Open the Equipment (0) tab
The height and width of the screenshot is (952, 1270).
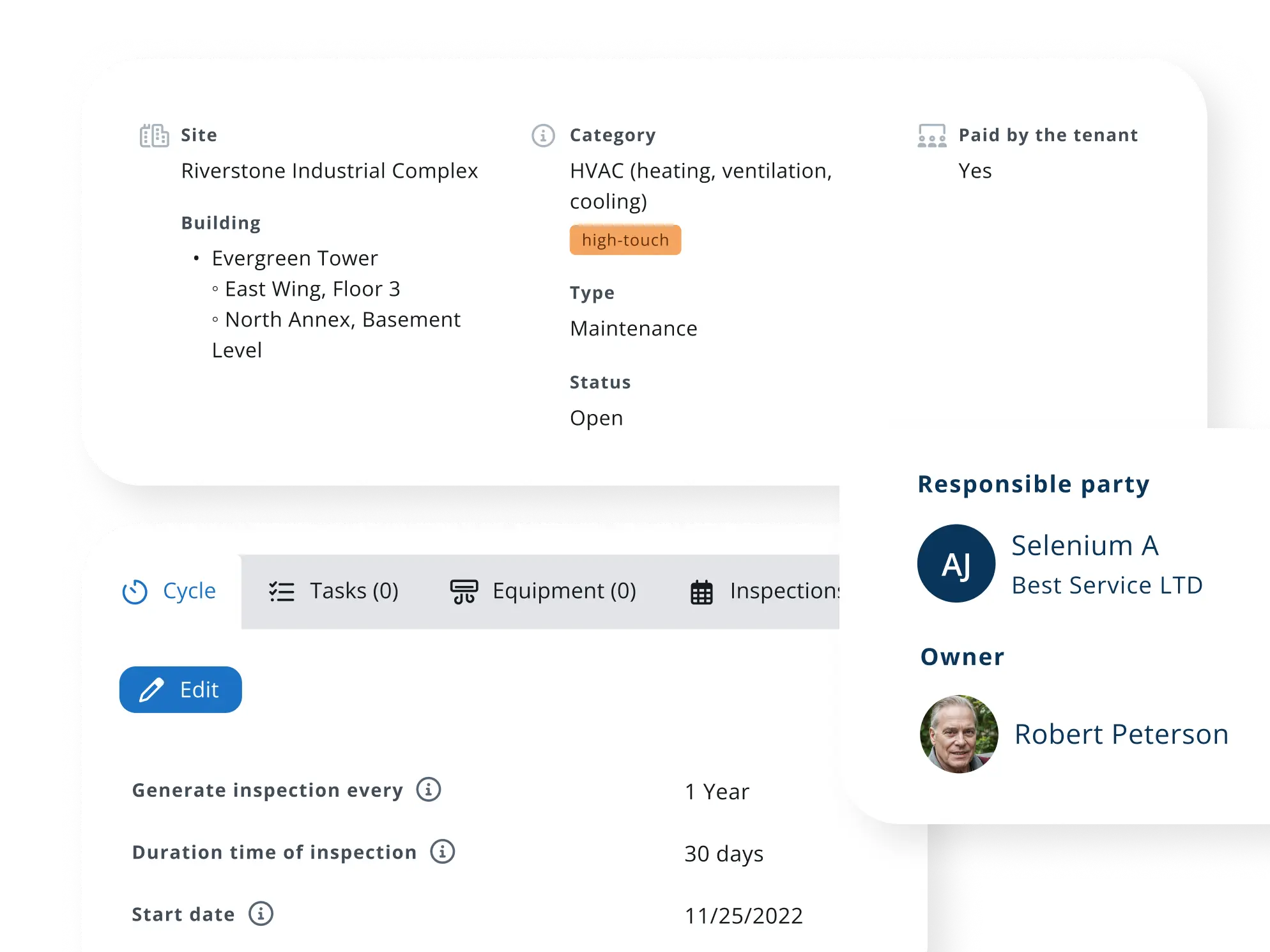(543, 592)
